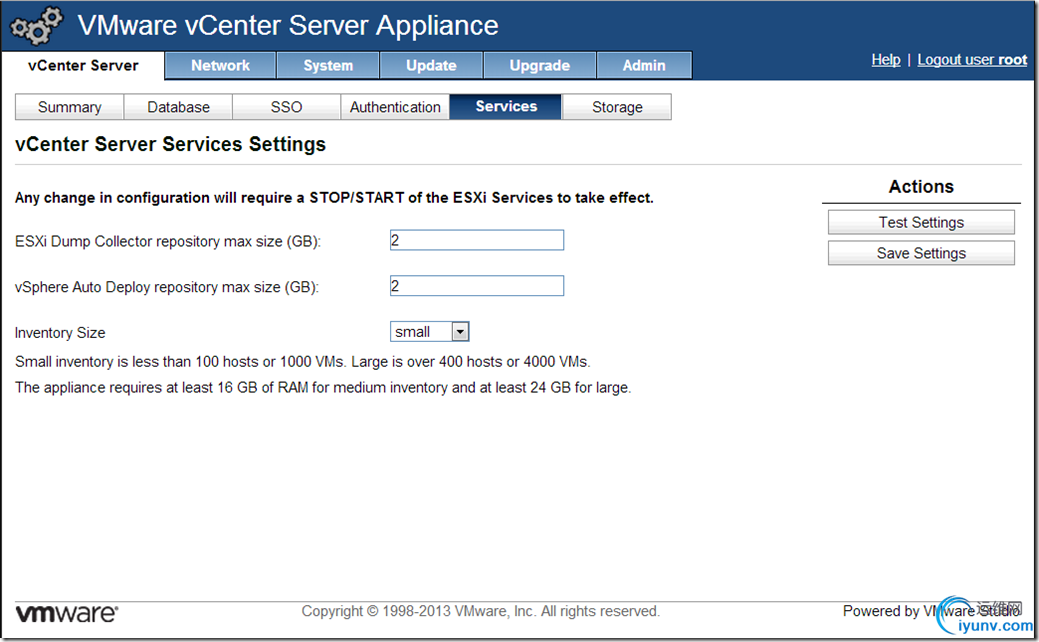Focus the ESXi Dump Collector size field

tap(476, 240)
